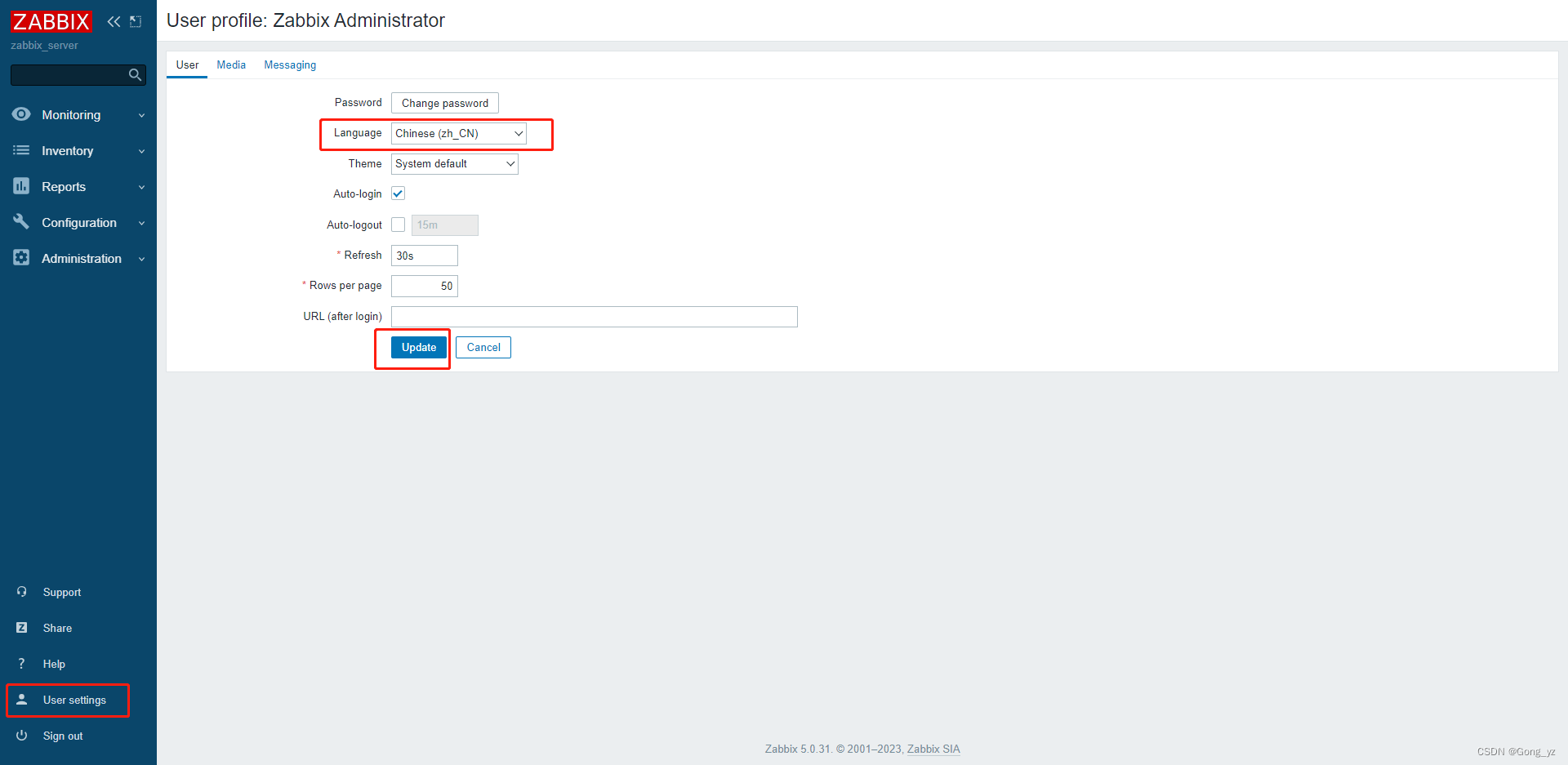Expand the Reports menu chevron
Screen dimensions: 1568x765
click(142, 187)
